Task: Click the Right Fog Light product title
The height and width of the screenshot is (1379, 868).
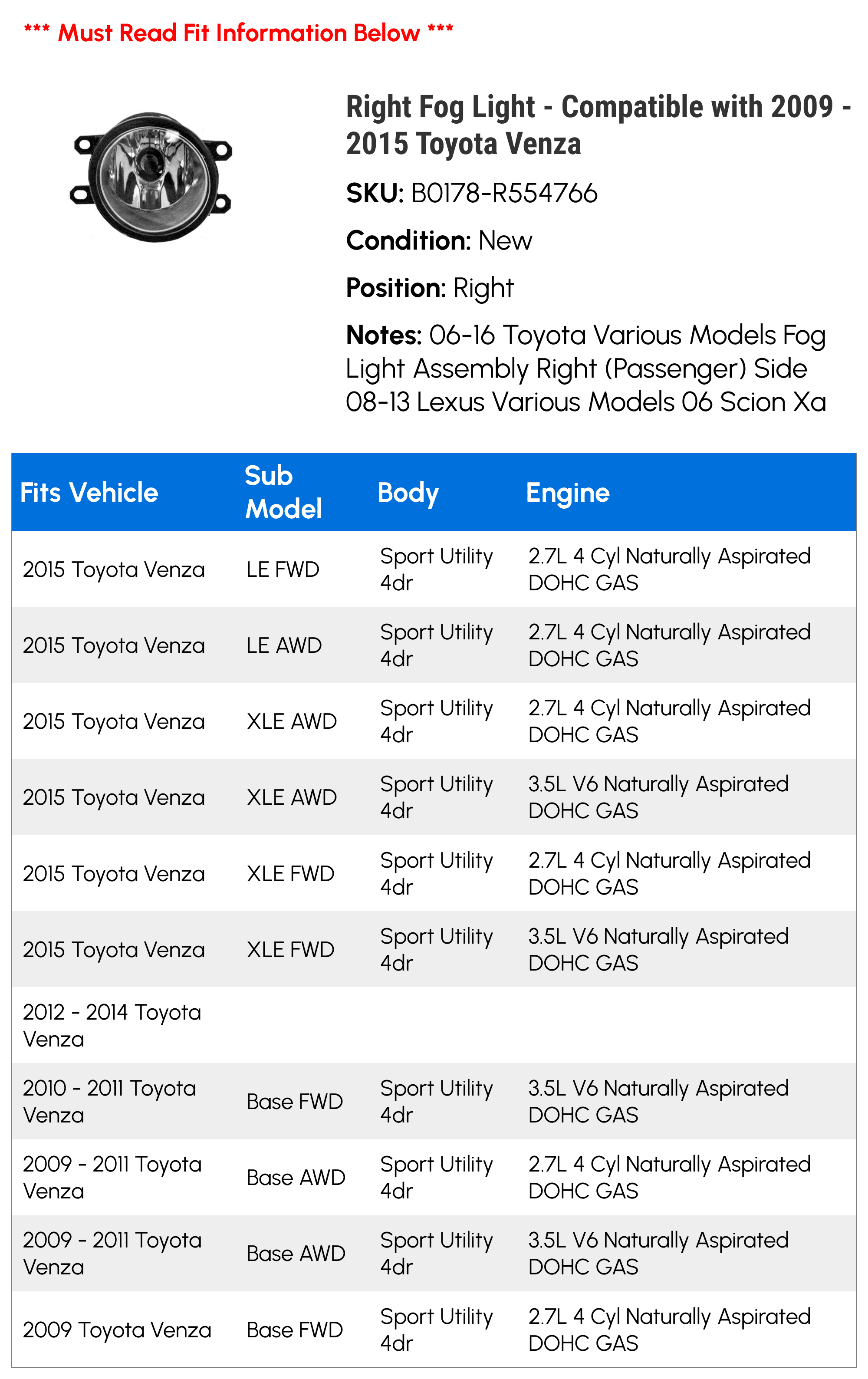Action: tap(598, 125)
